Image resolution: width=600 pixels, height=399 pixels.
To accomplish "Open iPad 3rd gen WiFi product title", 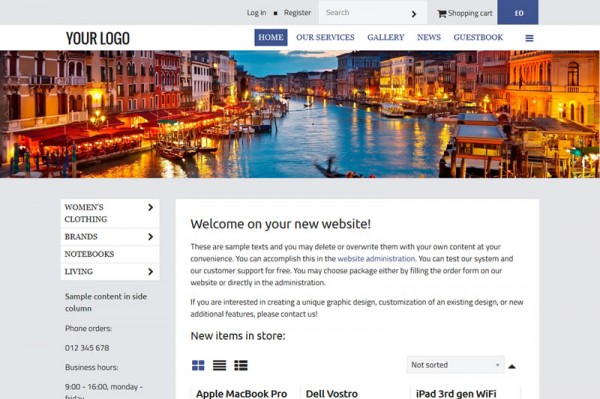I will (x=456, y=394).
